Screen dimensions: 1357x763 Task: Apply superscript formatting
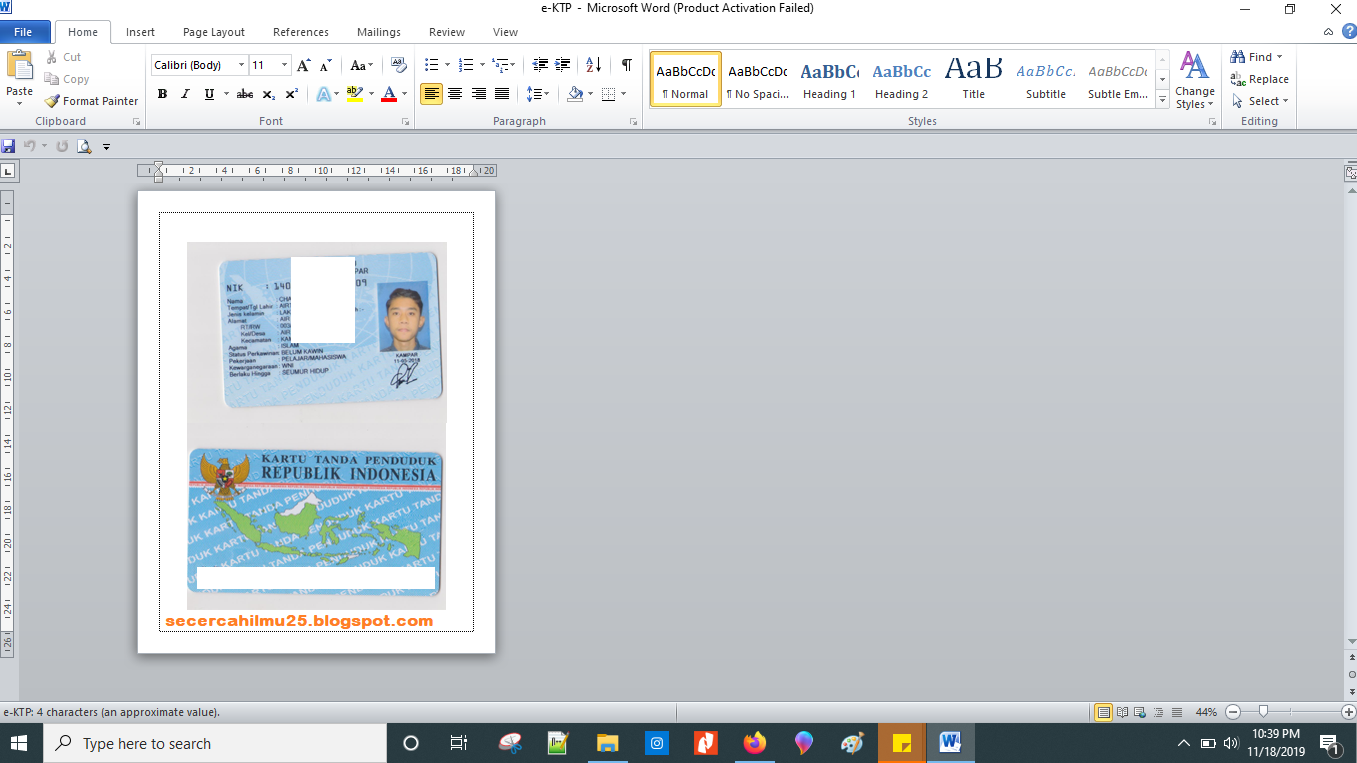291,94
